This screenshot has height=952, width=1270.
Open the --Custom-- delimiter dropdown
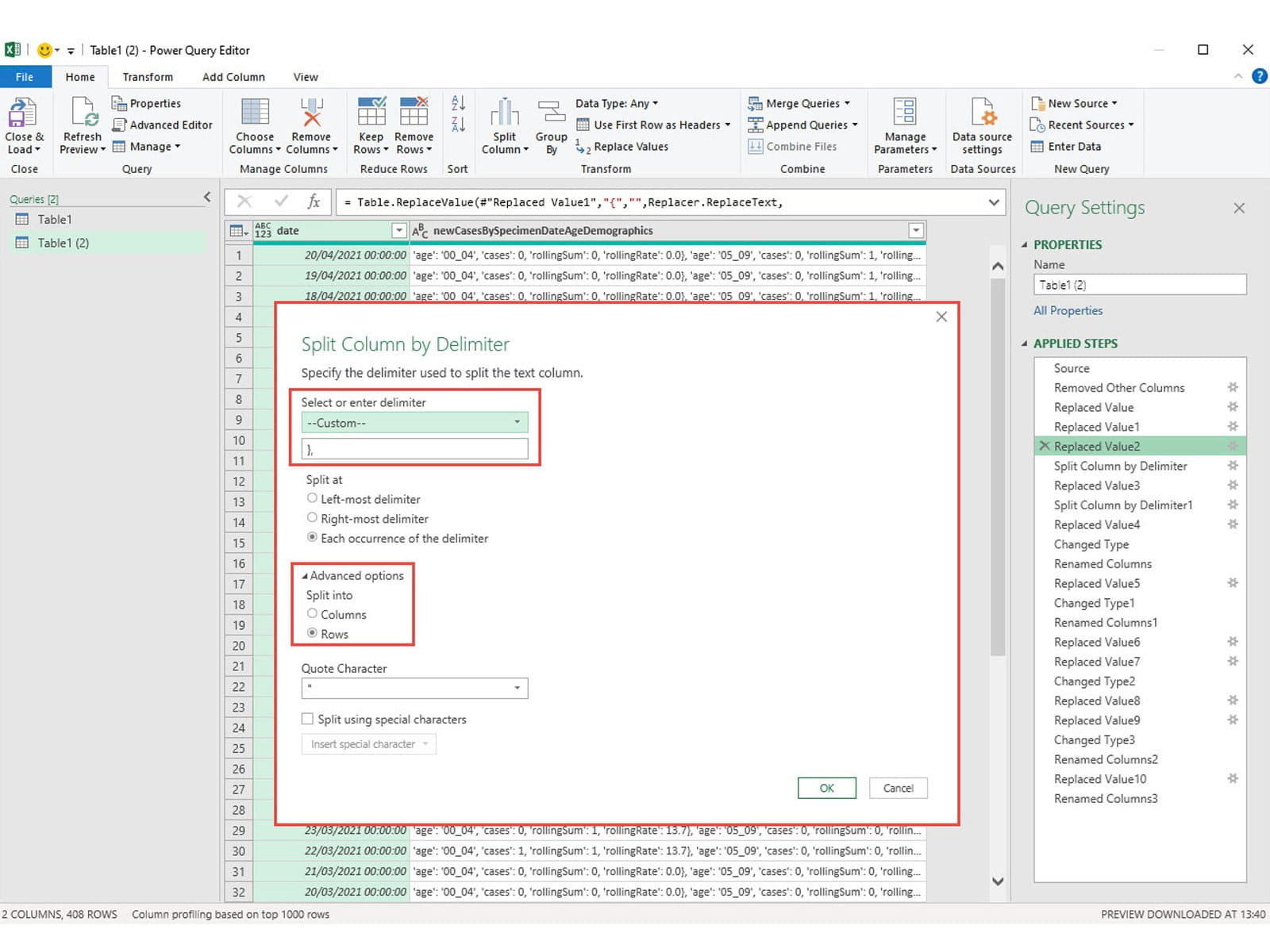(414, 423)
